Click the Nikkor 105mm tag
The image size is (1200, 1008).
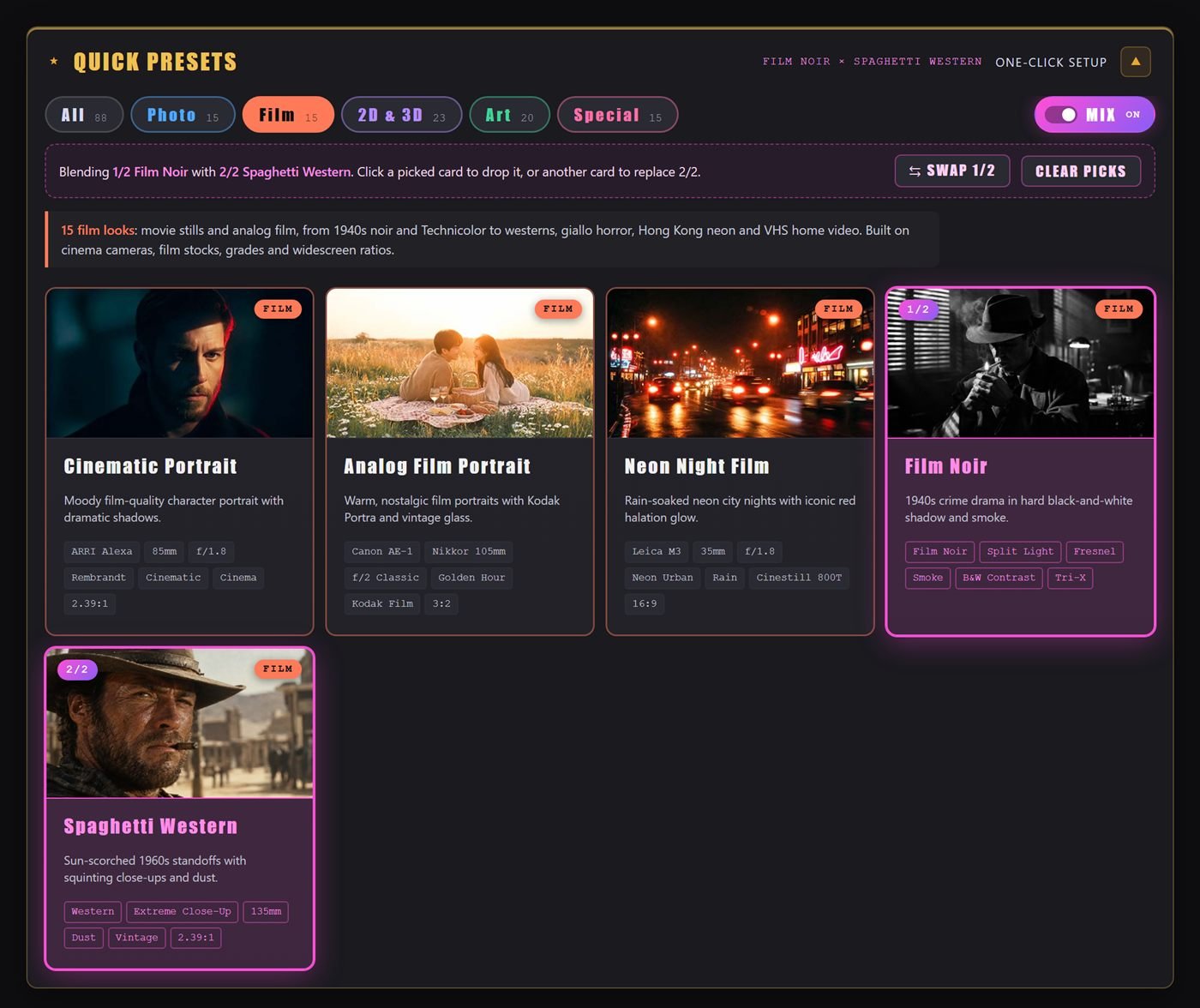pyautogui.click(x=469, y=552)
